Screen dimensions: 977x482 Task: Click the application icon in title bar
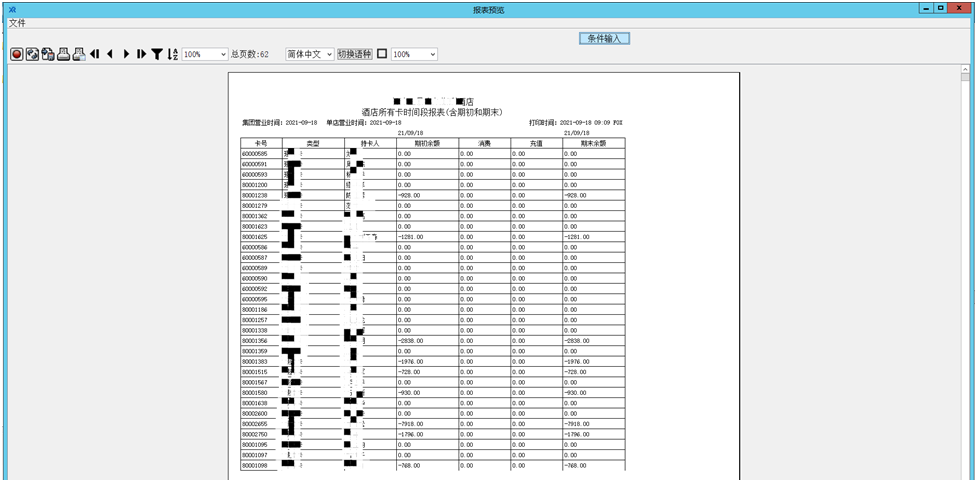[12, 8]
